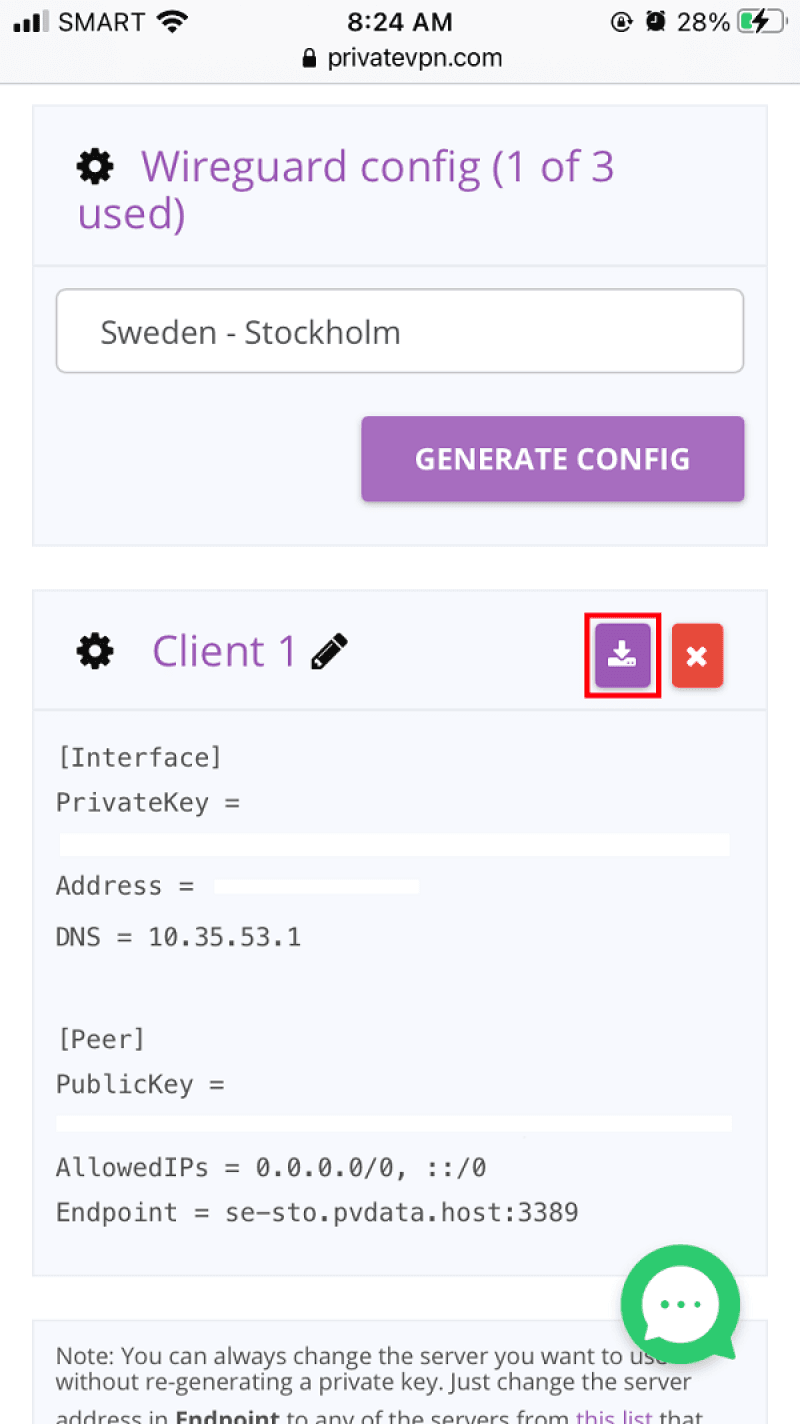Open the Sweden - Stockholm server dropdown
The image size is (800, 1424).
point(399,331)
